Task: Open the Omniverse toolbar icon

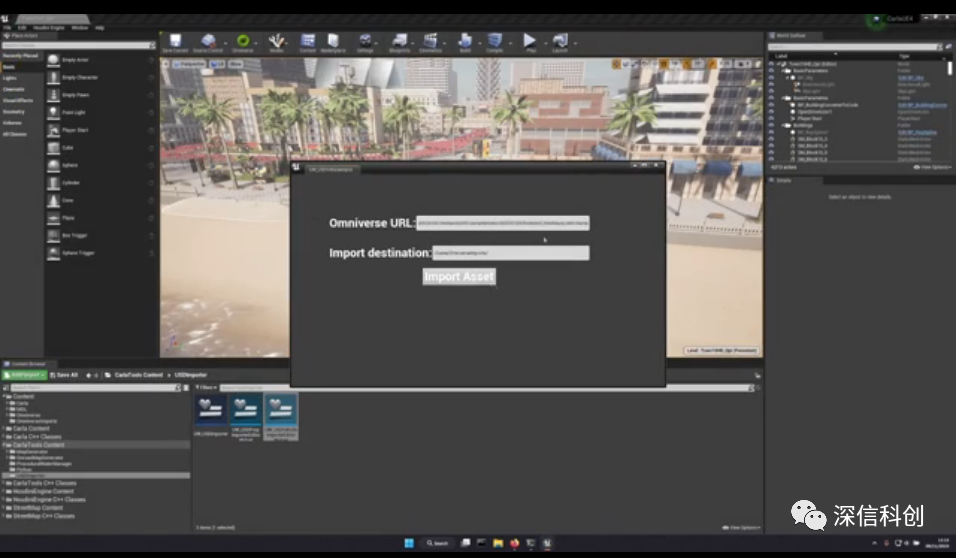Action: tap(243, 41)
